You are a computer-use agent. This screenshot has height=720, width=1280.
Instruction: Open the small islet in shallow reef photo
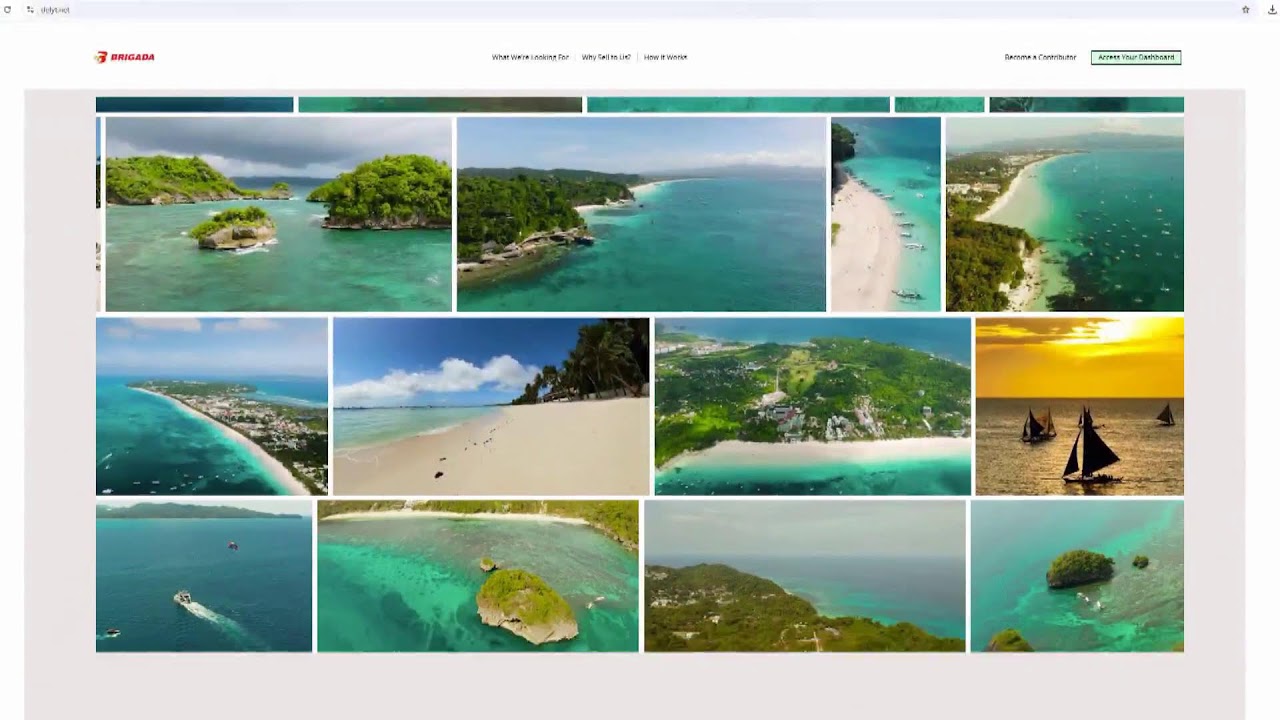tap(1077, 576)
